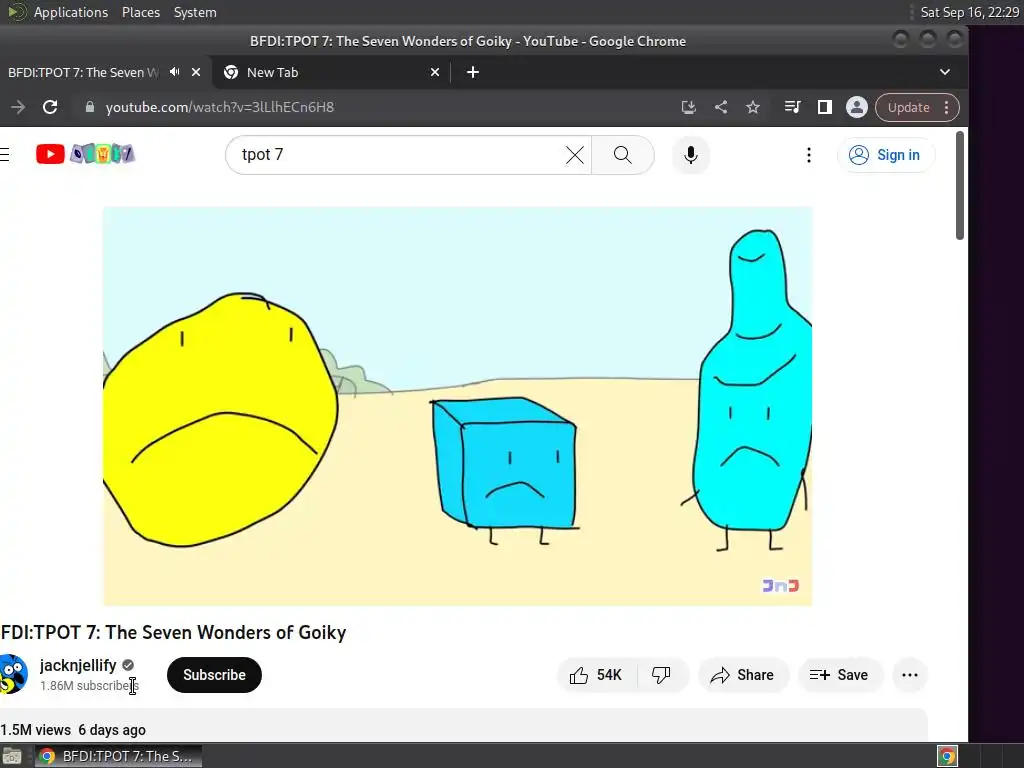Image resolution: width=1024 pixels, height=768 pixels.
Task: Click the Chrome tray icon in panel
Action: (947, 756)
